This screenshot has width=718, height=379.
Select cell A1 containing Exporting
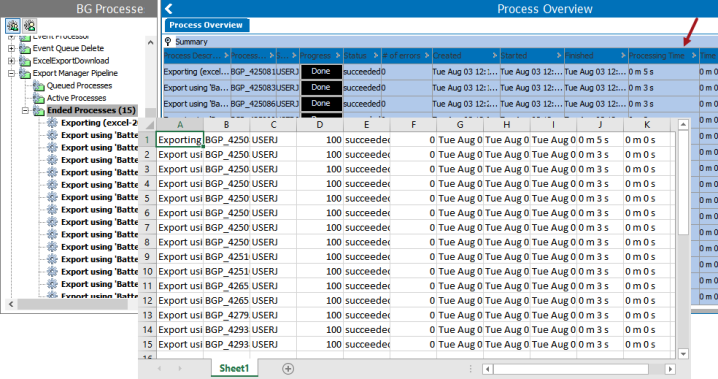click(180, 140)
